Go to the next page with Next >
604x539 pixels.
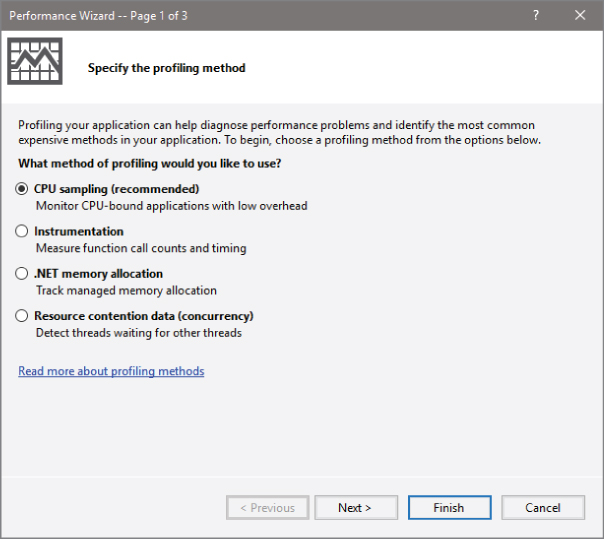355,508
